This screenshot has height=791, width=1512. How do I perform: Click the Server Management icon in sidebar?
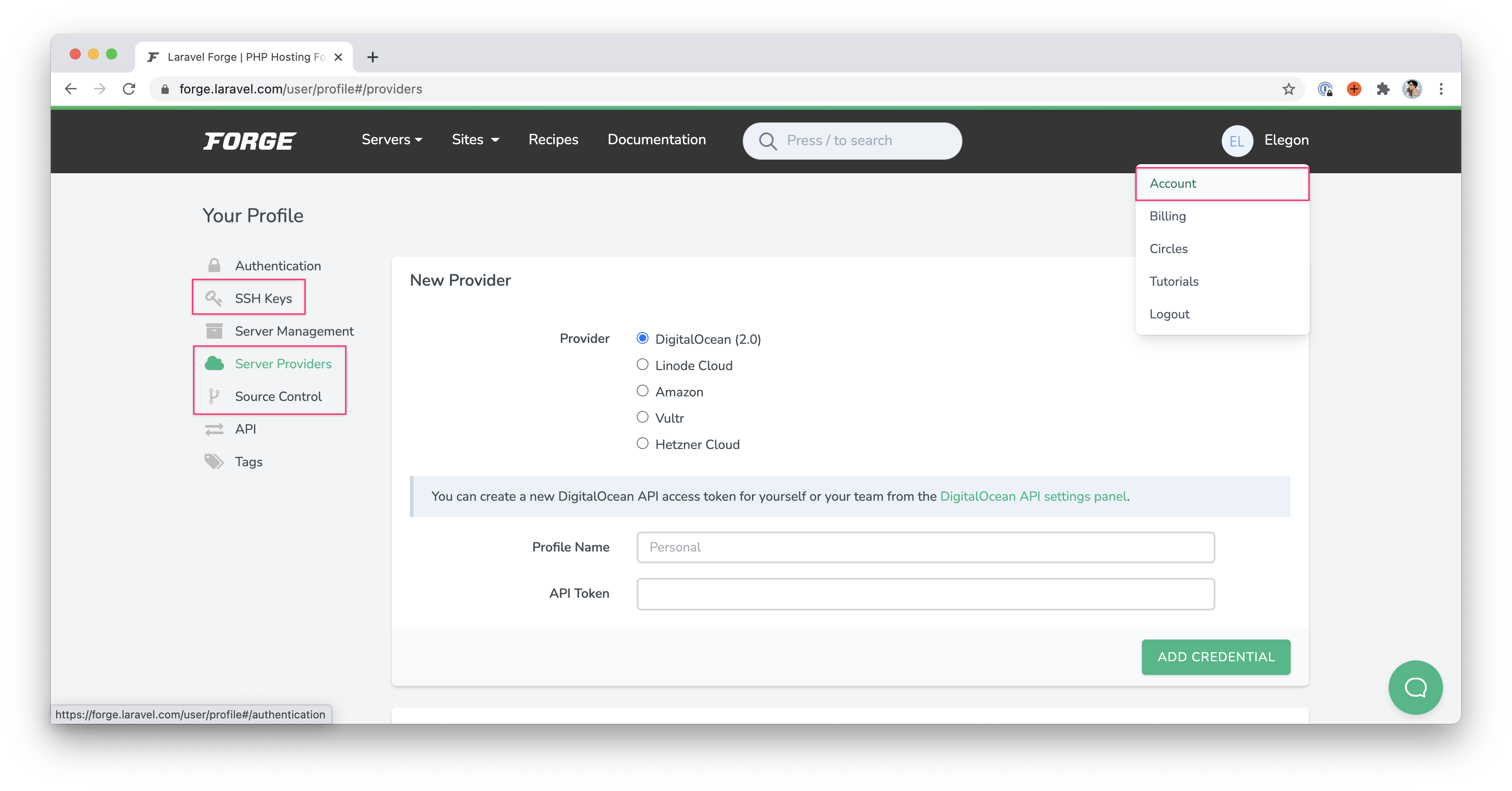pyautogui.click(x=213, y=331)
